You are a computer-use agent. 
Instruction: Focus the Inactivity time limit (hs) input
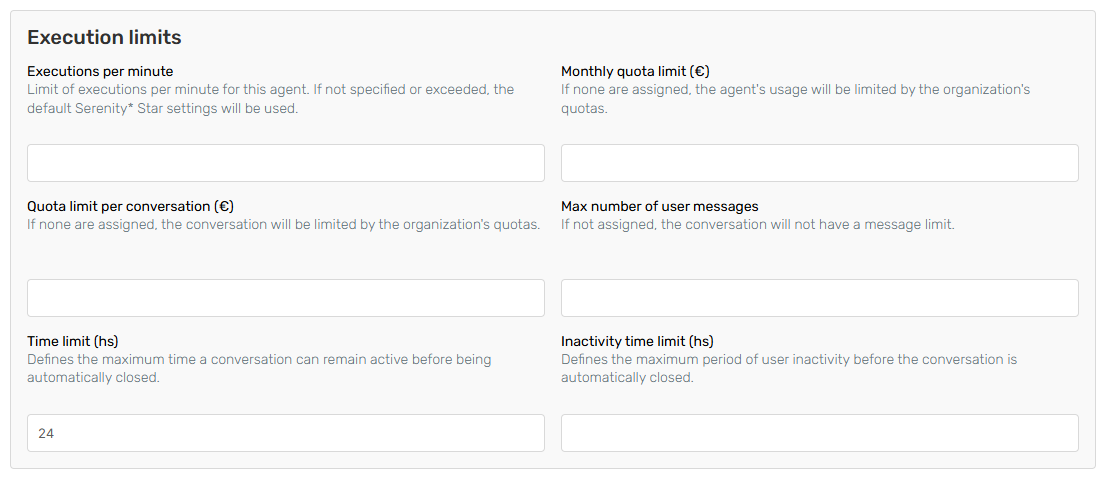click(819, 433)
